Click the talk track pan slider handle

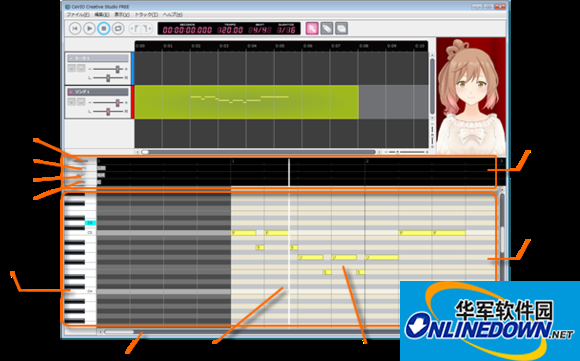click(x=108, y=78)
